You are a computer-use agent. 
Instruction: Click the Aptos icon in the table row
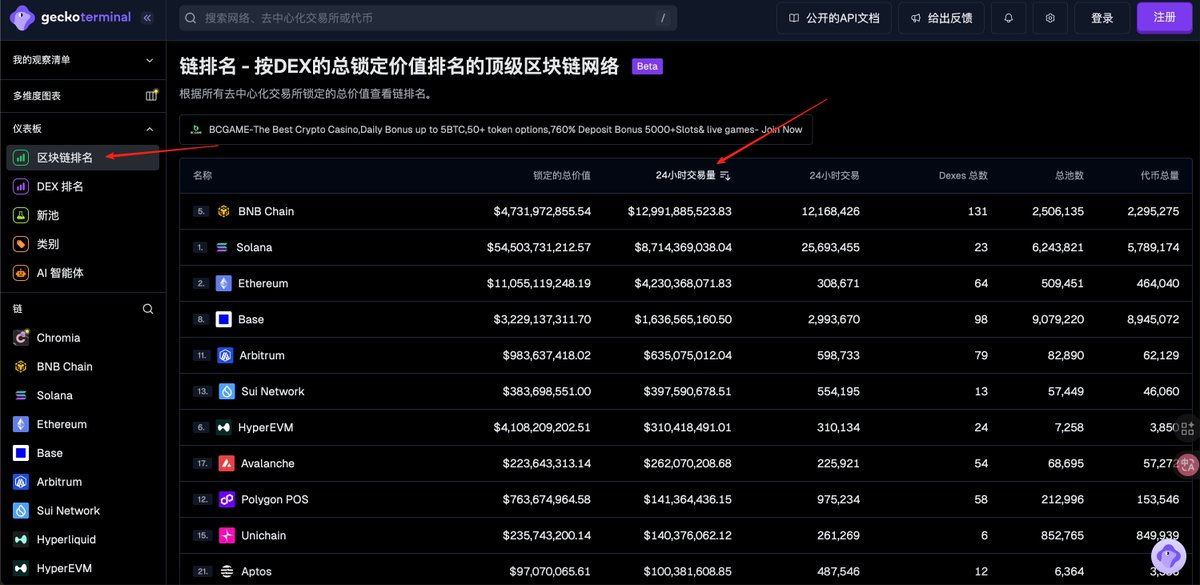(x=227, y=571)
